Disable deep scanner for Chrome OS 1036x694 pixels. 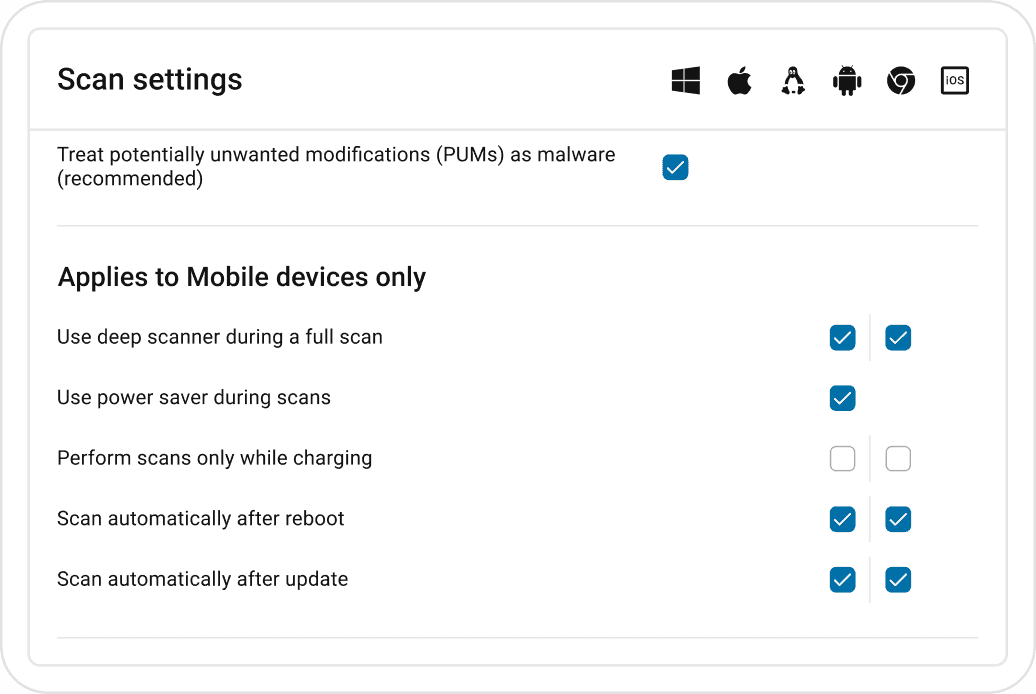point(898,338)
